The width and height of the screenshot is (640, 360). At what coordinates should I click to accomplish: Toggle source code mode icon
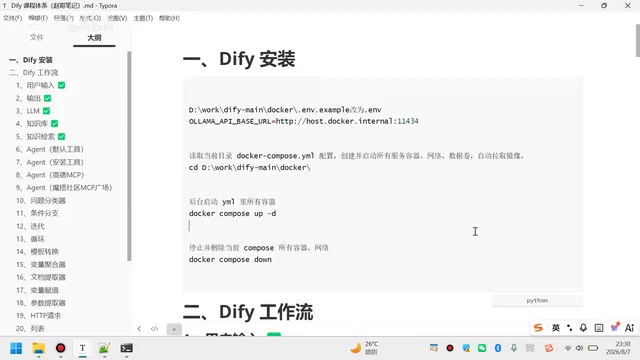[154, 329]
